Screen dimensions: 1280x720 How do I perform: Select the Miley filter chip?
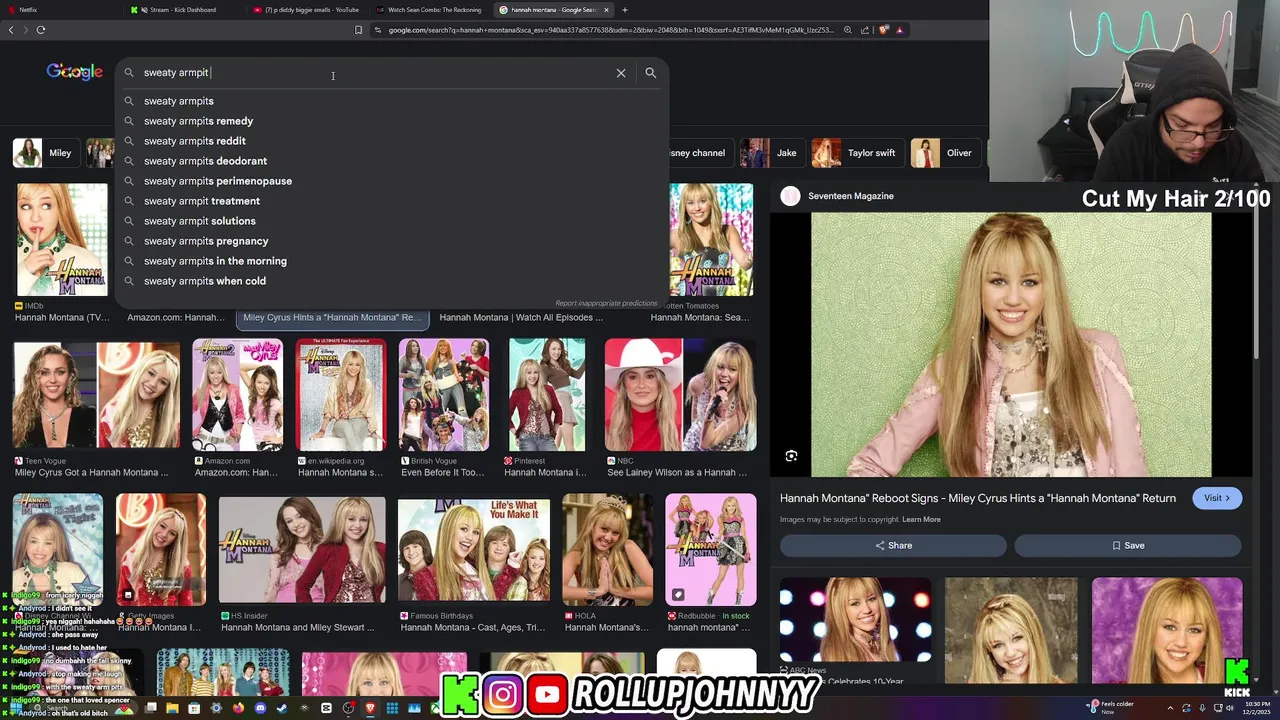(44, 153)
